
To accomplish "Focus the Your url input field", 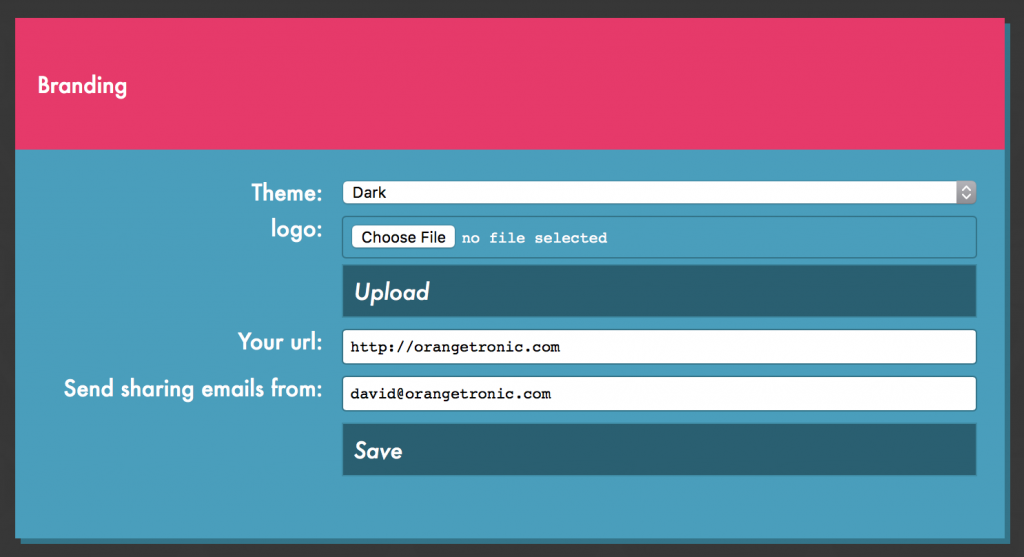I will point(659,347).
